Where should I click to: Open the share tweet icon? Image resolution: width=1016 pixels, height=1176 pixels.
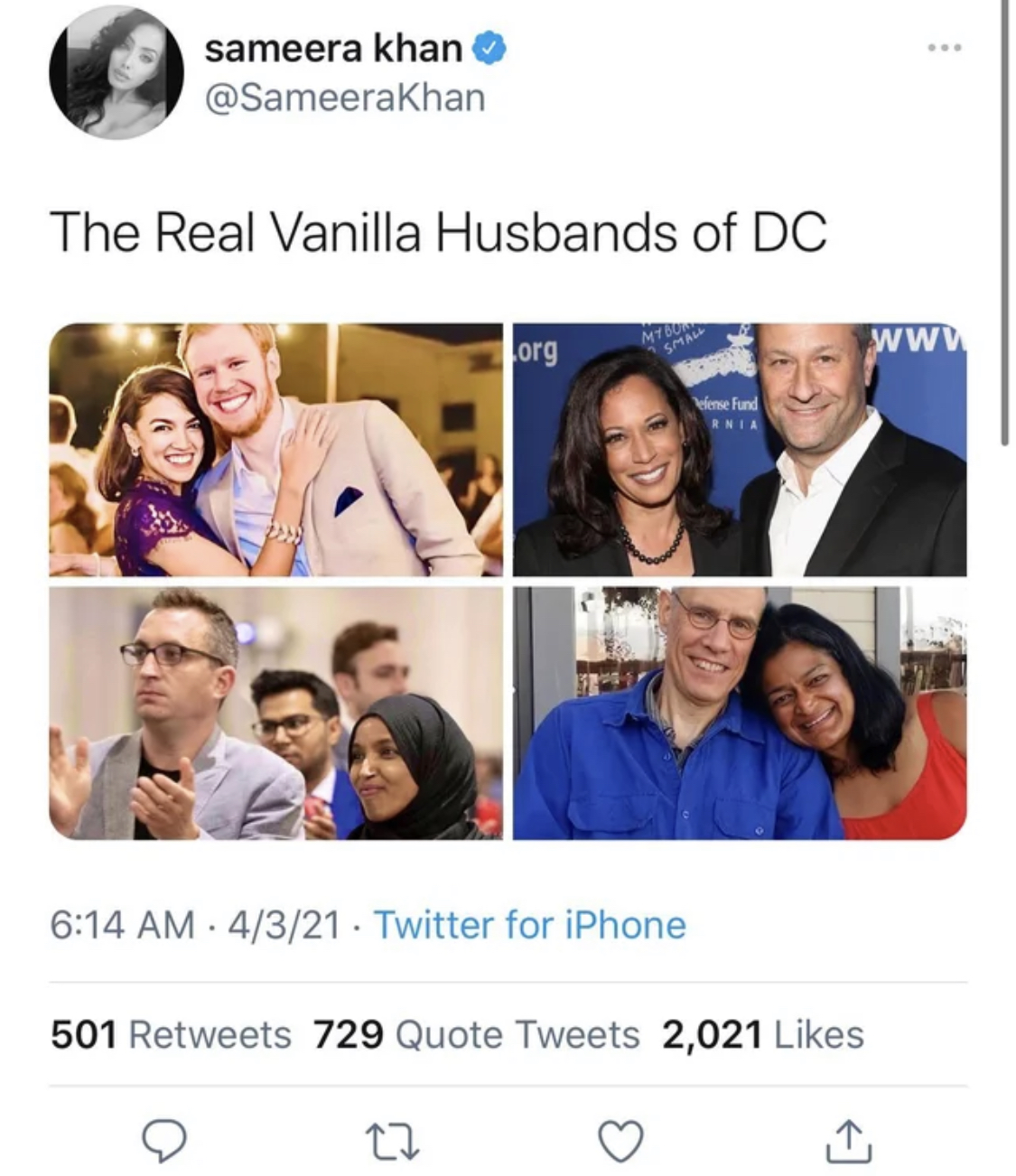tap(850, 1141)
